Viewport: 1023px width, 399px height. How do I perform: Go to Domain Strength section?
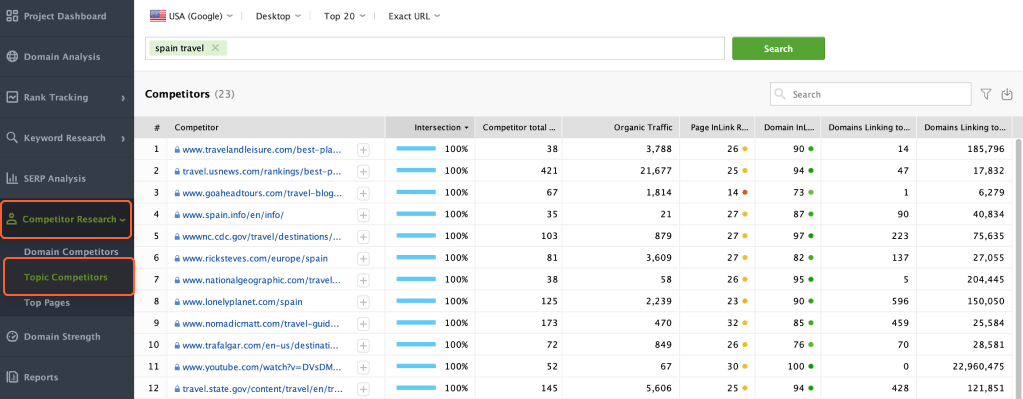(x=62, y=337)
